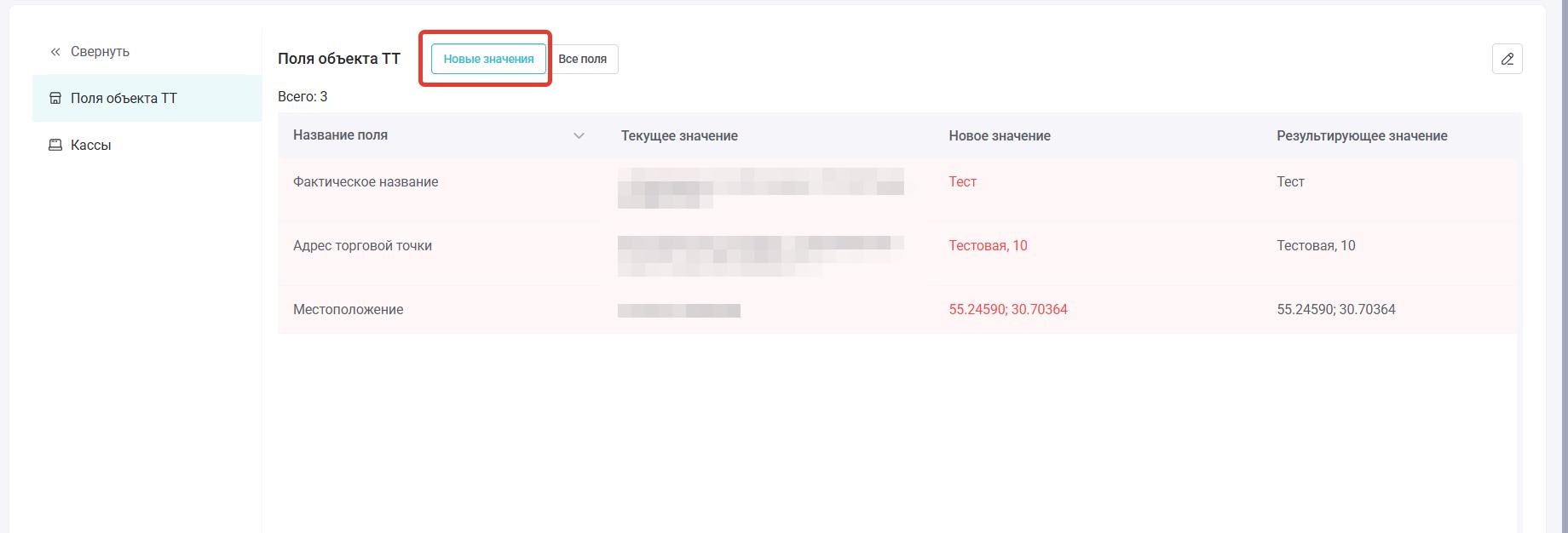The width and height of the screenshot is (1568, 533).
Task: Click the red new value Тест
Action: tap(962, 182)
